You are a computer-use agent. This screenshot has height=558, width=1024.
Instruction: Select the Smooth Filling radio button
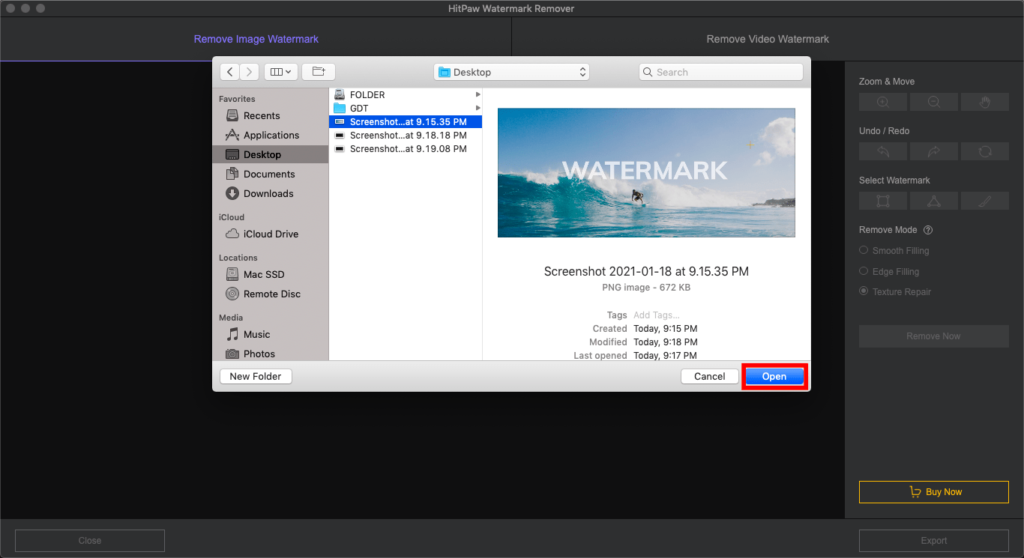(863, 250)
